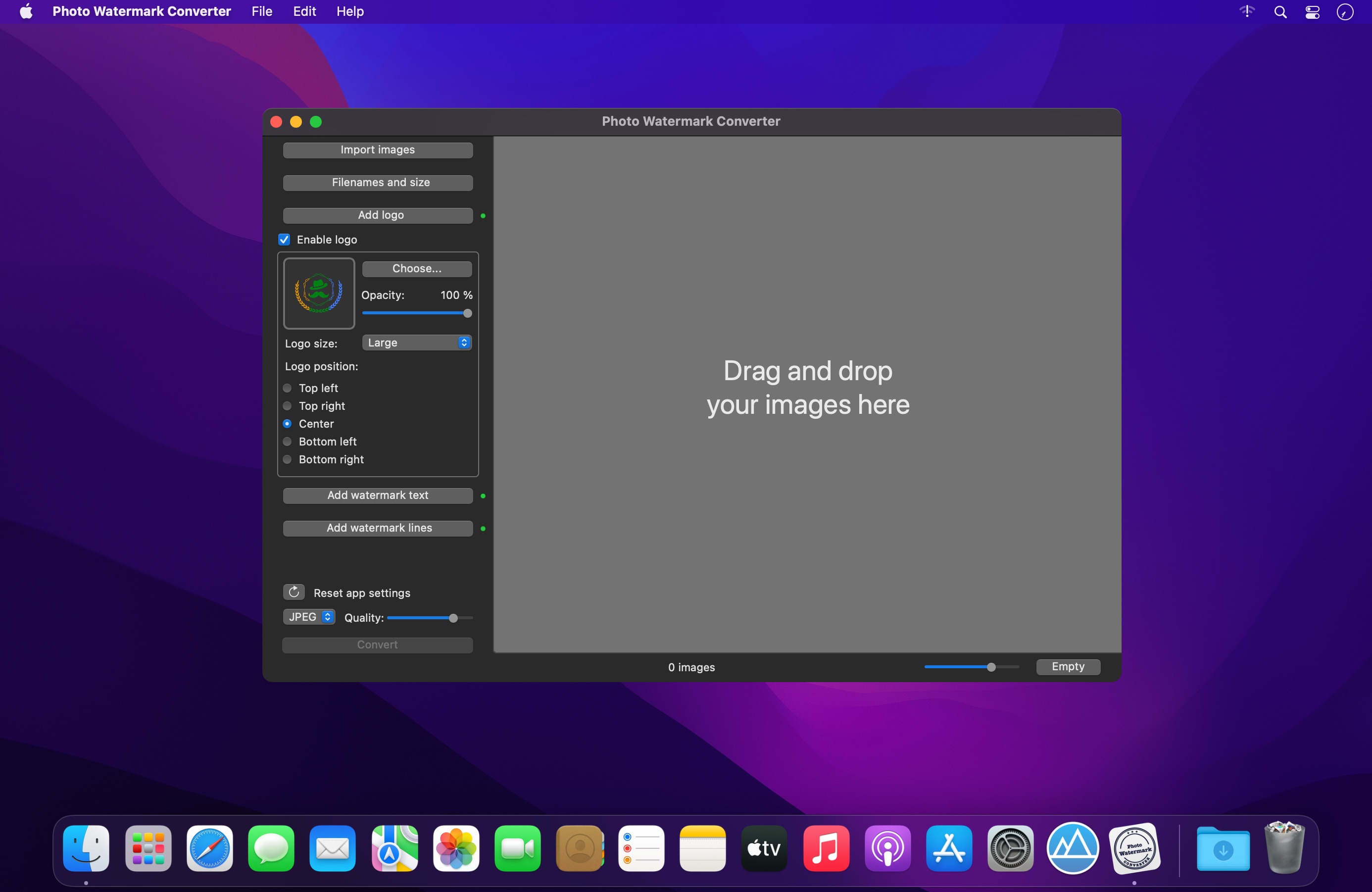This screenshot has width=1372, height=892.
Task: Click the Choose... logo button
Action: (x=416, y=269)
